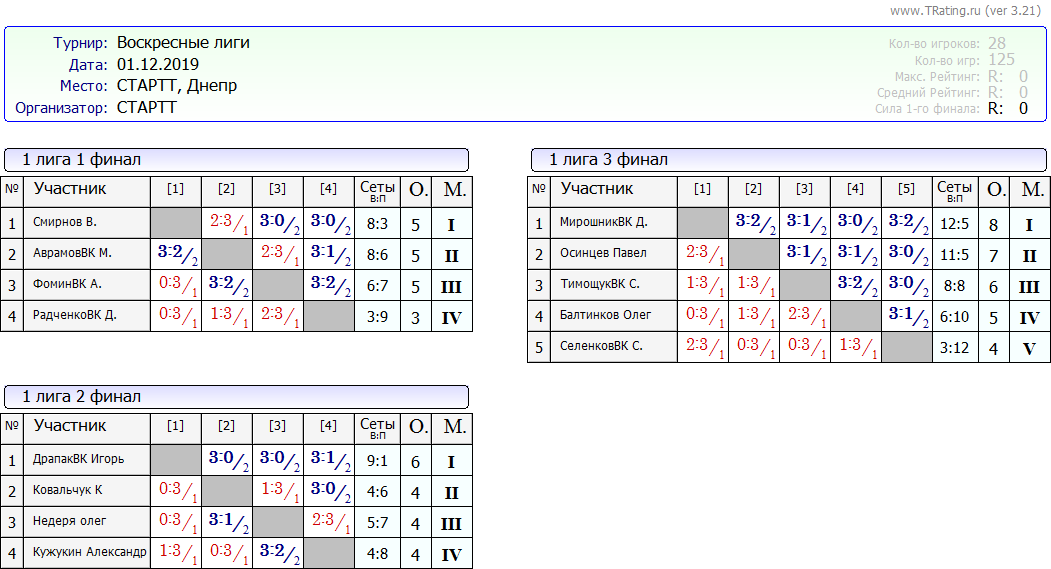Select the games count value 125

tap(1001, 60)
